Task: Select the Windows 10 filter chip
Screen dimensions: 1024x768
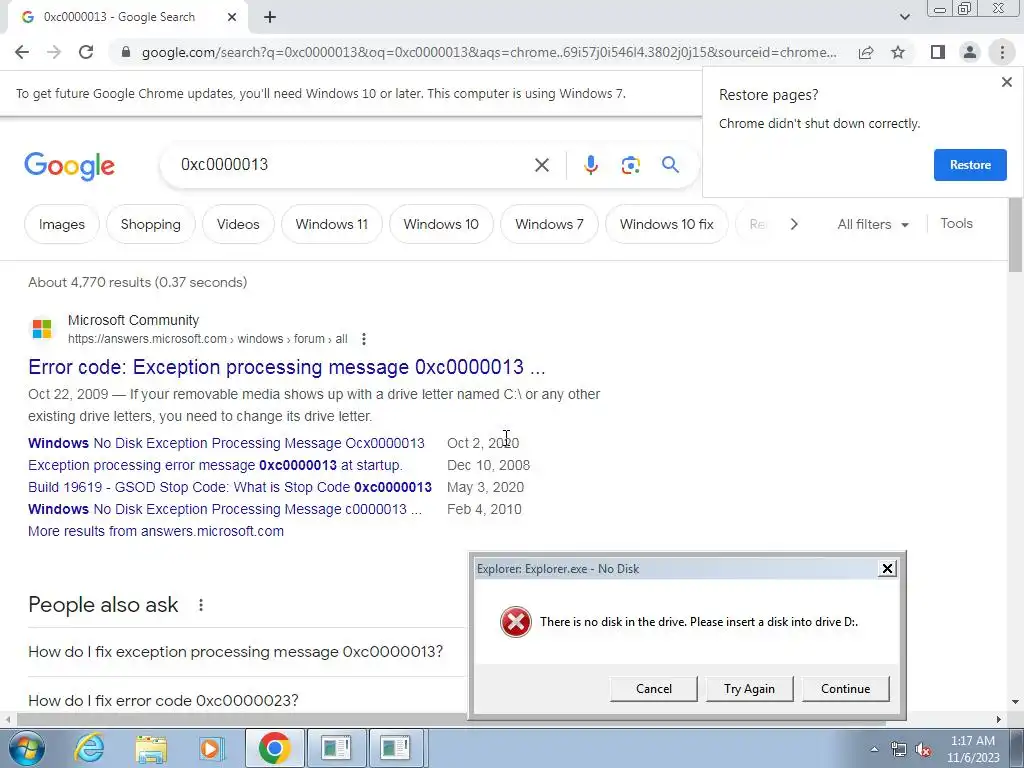Action: [x=441, y=224]
